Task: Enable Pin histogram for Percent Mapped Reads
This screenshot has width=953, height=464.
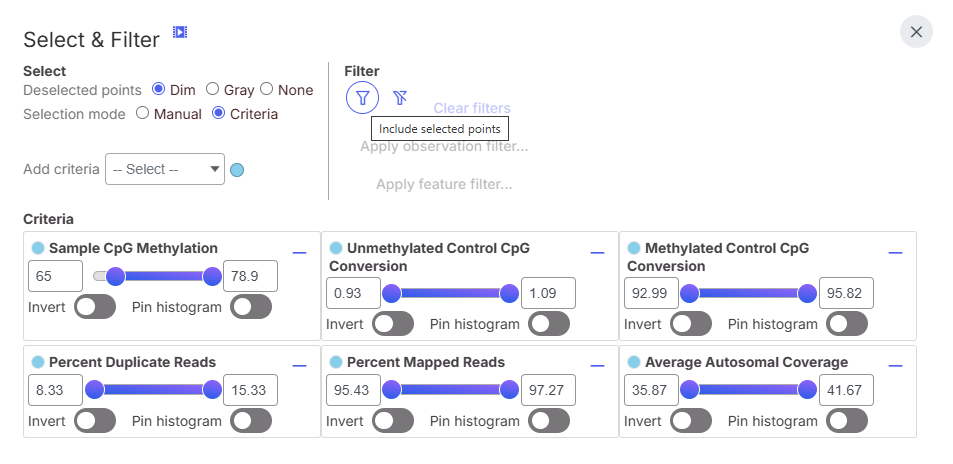Action: coord(549,421)
